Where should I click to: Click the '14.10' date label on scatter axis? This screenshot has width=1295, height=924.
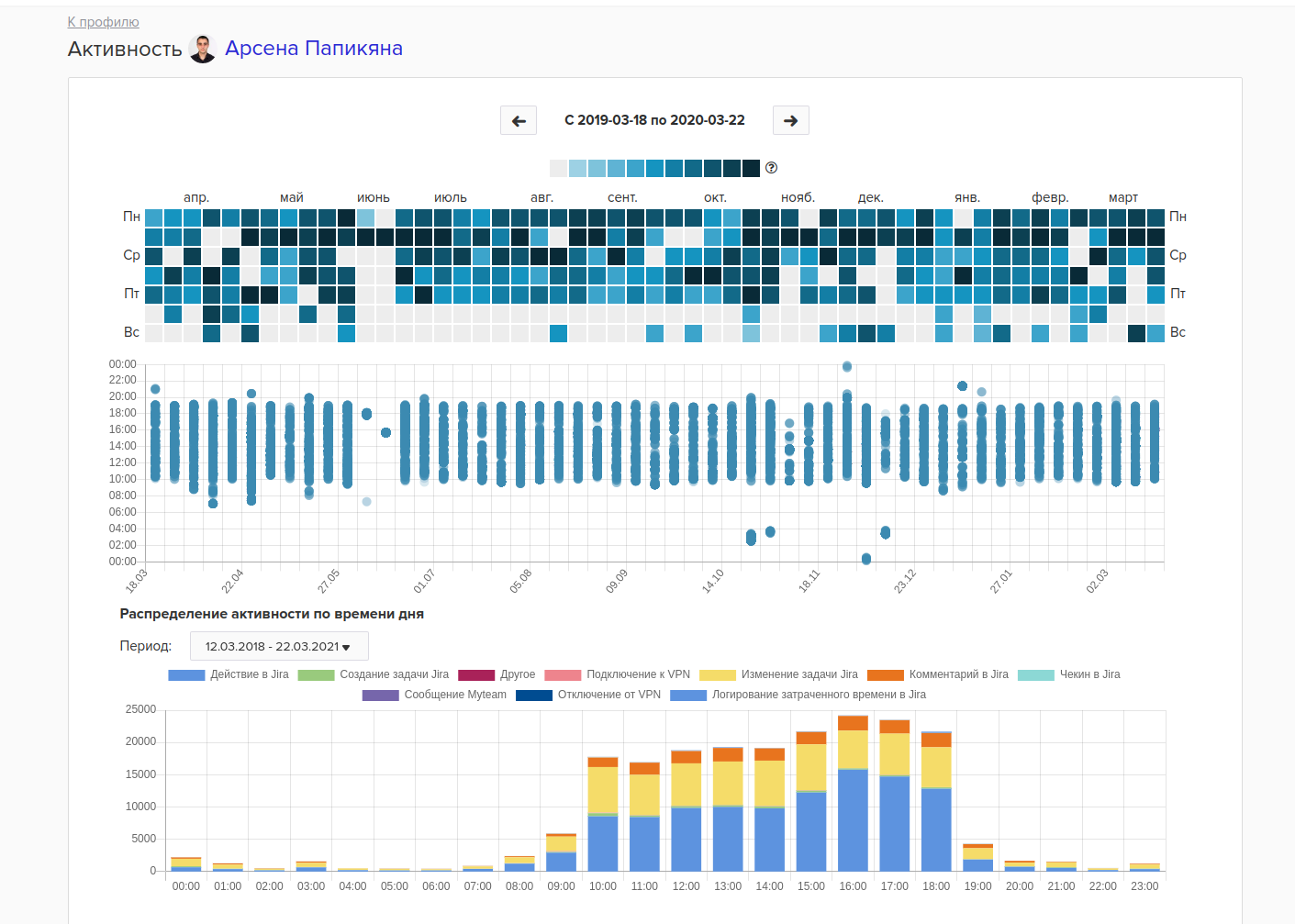click(712, 581)
